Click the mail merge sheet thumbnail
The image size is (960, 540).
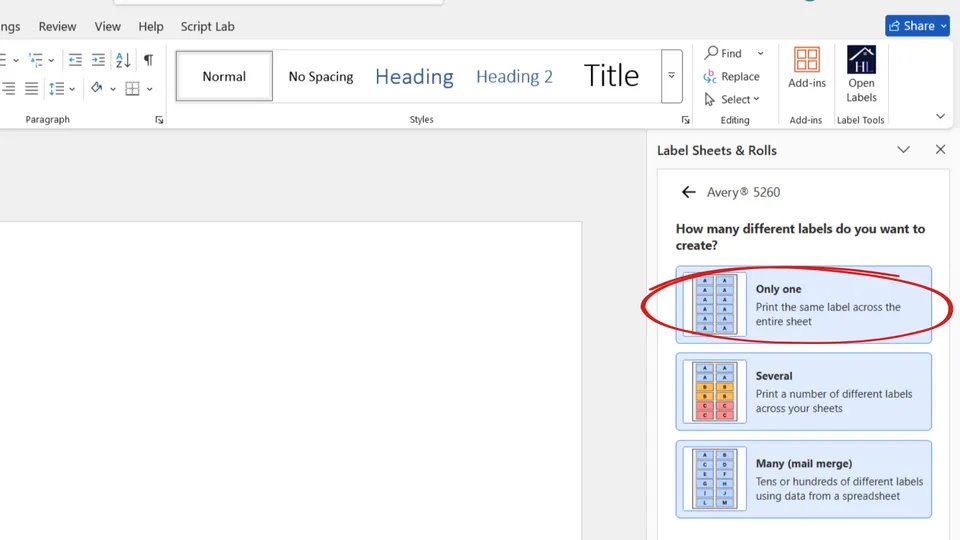coord(714,479)
